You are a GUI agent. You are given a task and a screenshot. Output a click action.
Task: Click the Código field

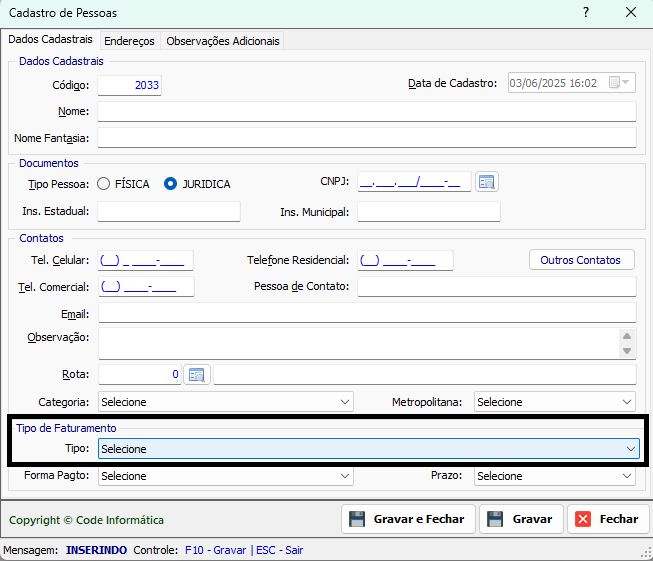[x=130, y=85]
